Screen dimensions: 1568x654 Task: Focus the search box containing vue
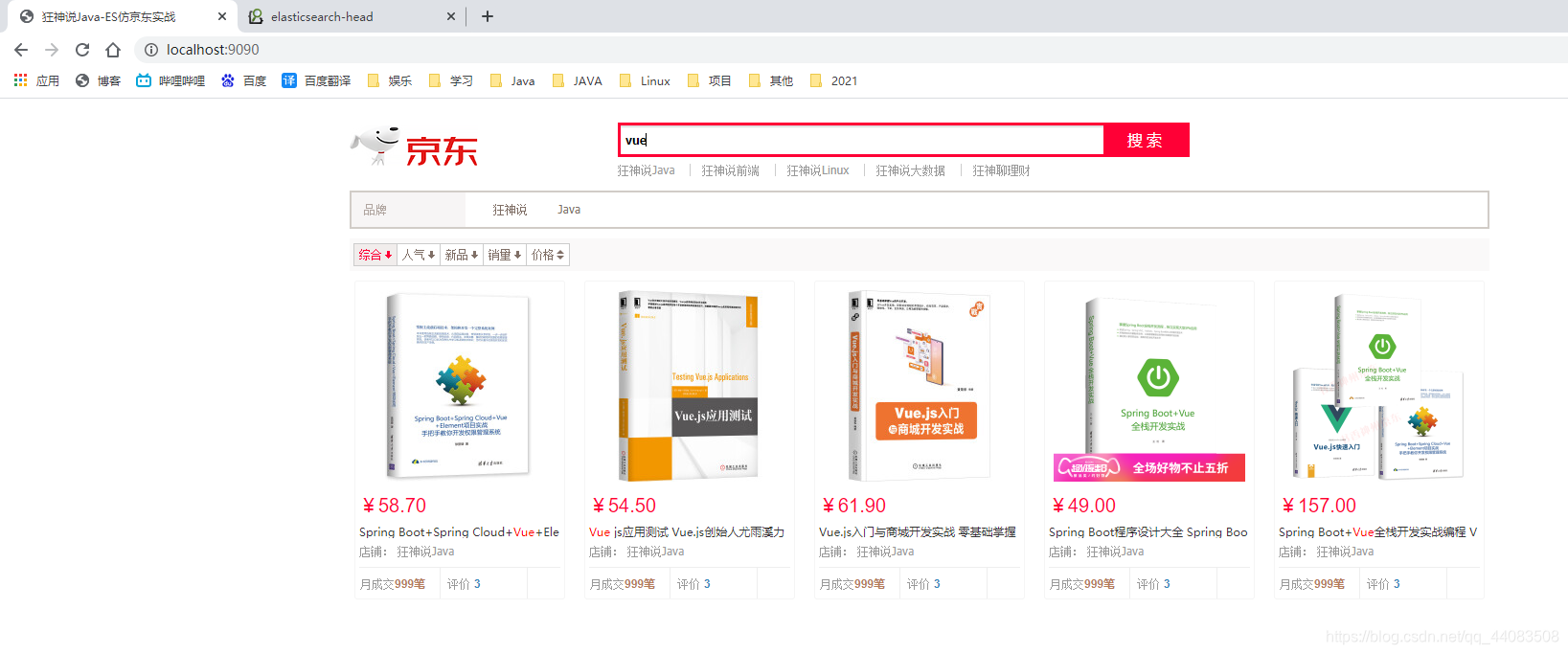coord(861,140)
